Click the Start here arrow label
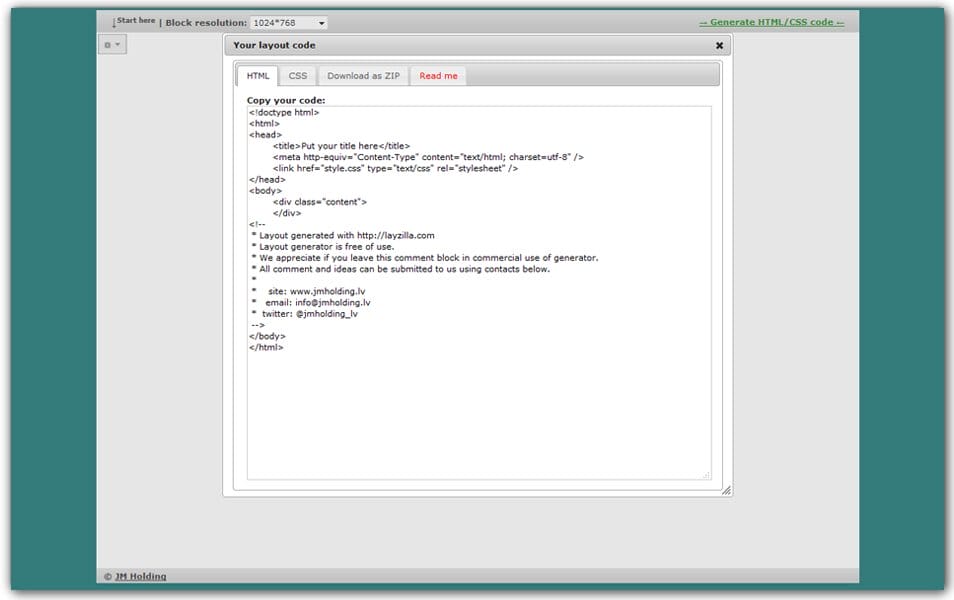The image size is (954, 600). coord(134,21)
